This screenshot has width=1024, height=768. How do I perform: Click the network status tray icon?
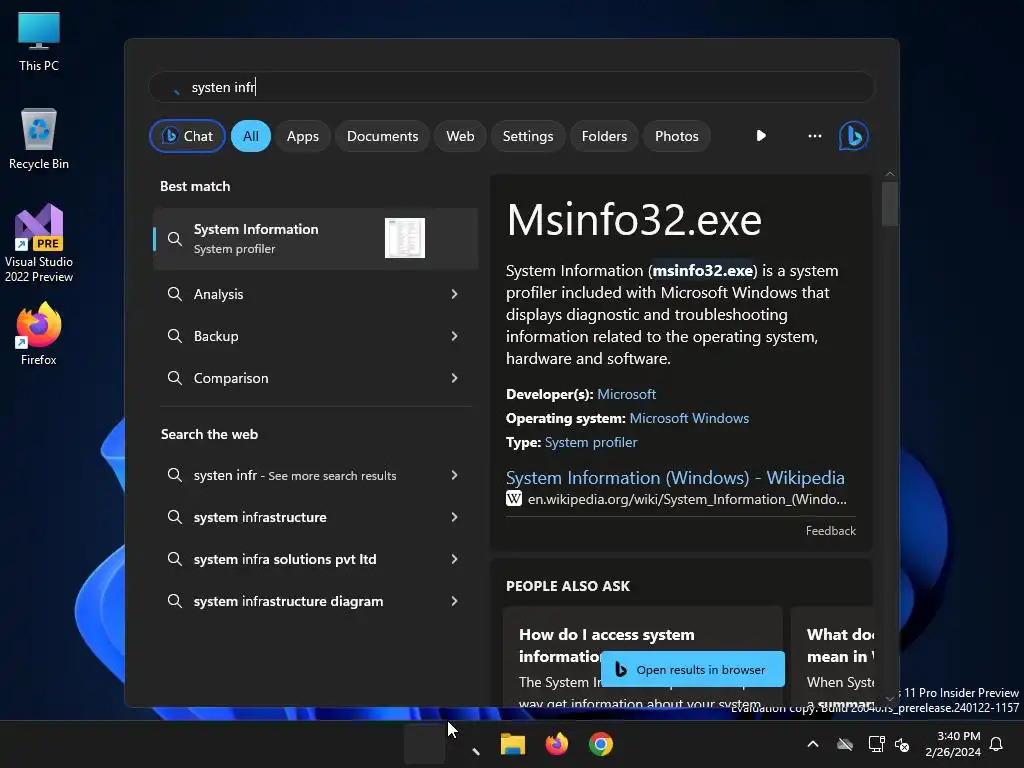tap(876, 744)
